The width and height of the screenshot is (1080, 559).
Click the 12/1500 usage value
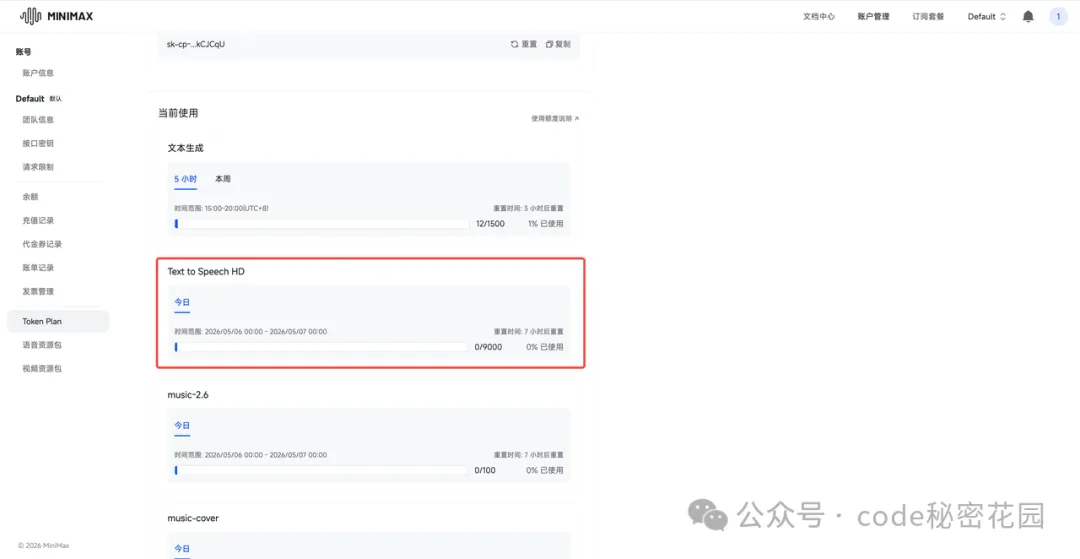click(x=490, y=224)
